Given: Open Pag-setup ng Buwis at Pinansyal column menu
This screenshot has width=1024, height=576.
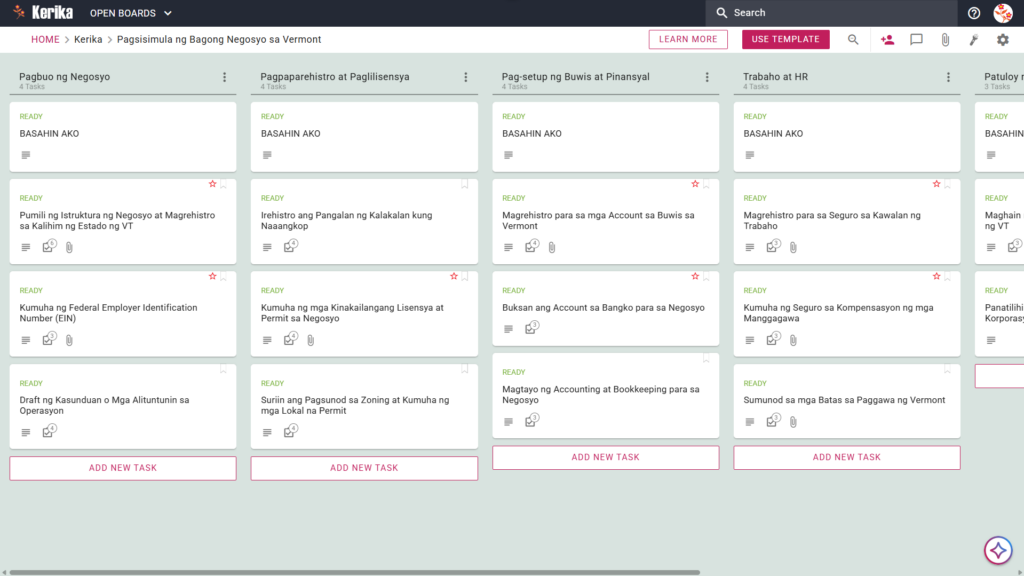Looking at the screenshot, I should coord(707,77).
